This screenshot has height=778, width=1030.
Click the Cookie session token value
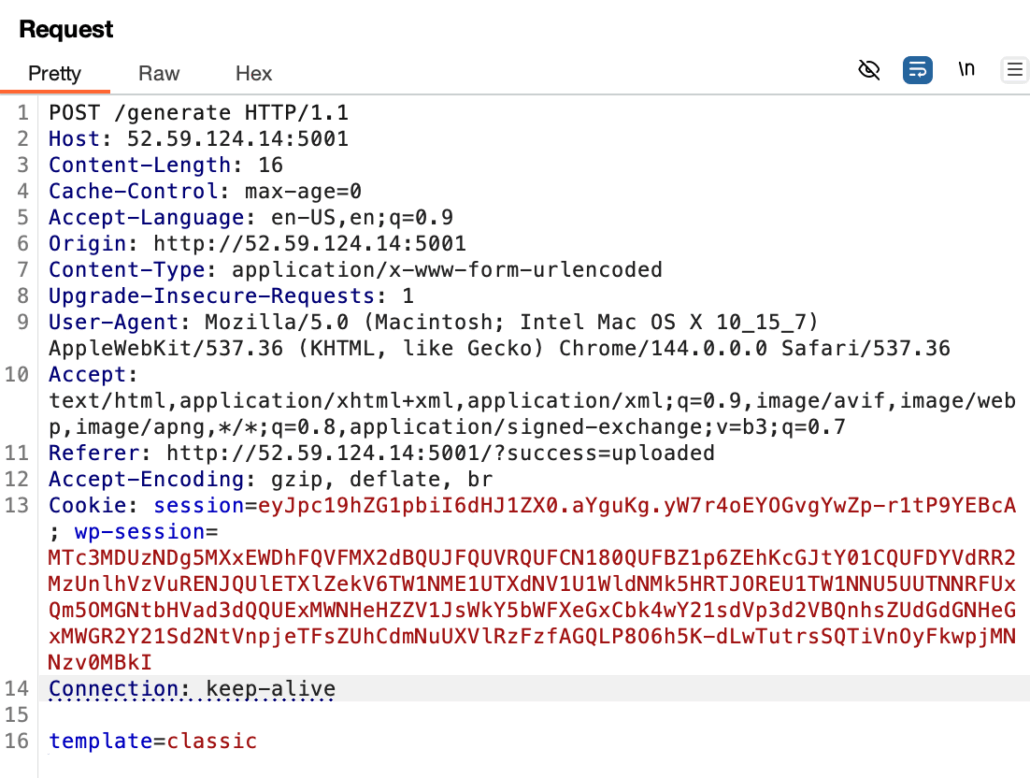tap(636, 506)
